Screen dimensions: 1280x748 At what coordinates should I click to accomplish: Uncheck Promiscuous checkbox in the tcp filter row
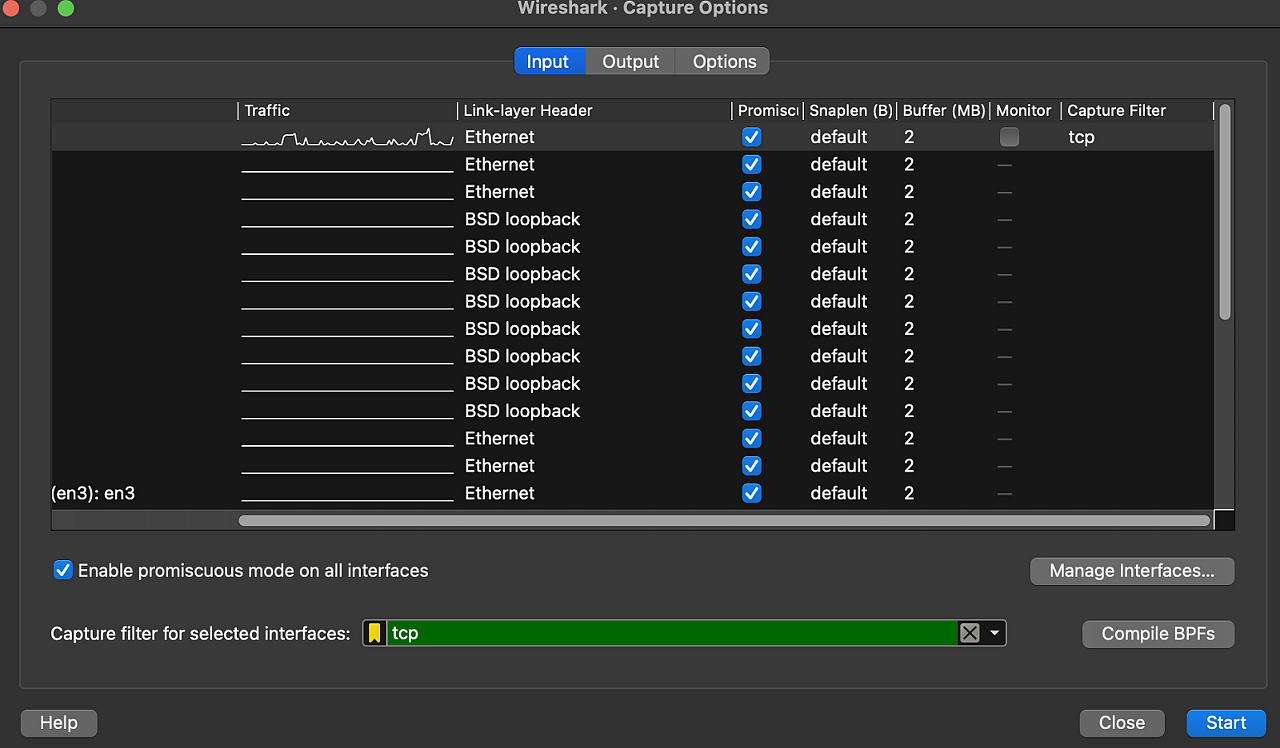pyautogui.click(x=752, y=137)
